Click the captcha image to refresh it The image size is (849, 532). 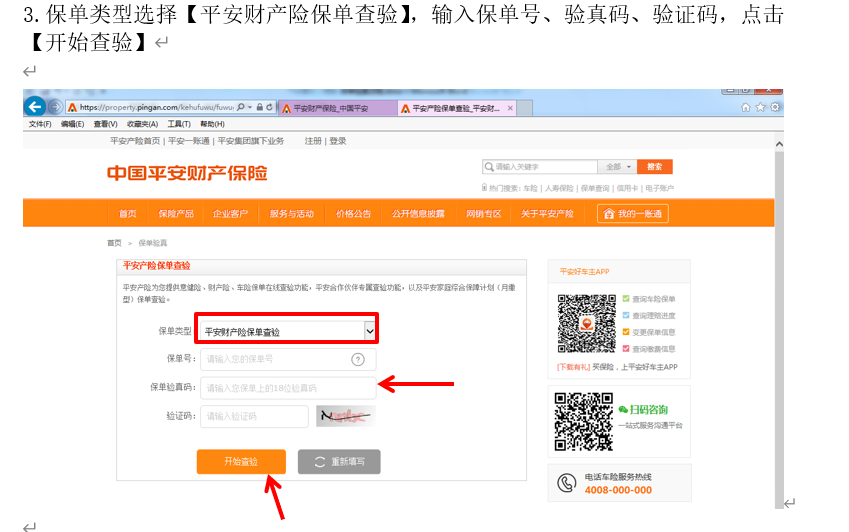coord(345,416)
